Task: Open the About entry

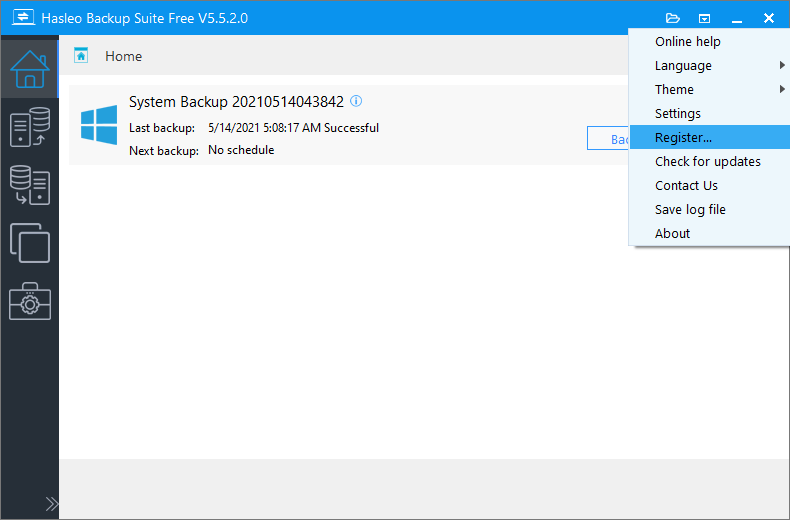Action: [709, 233]
